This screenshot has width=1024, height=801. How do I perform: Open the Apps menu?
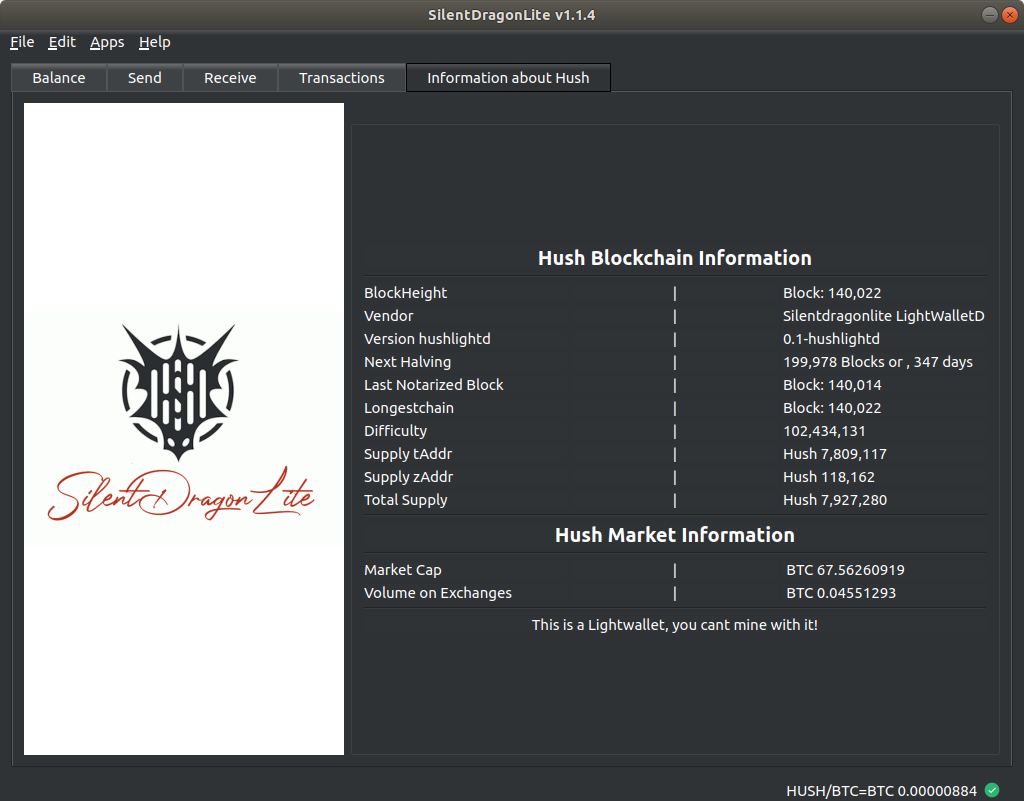[x=107, y=42]
